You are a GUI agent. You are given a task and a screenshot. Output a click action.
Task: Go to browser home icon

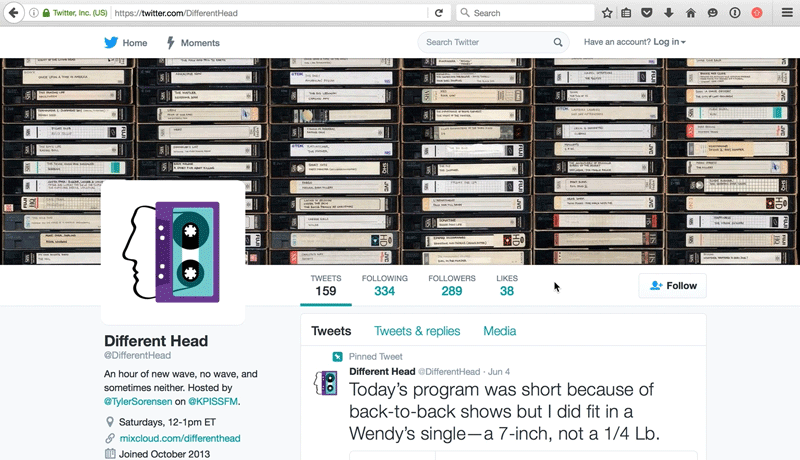coord(691,13)
